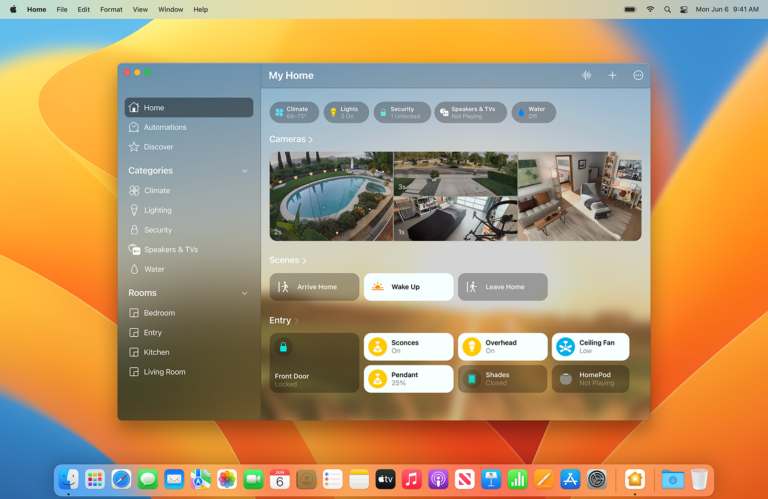Open the Help menu
768x499 pixels.
200,9
